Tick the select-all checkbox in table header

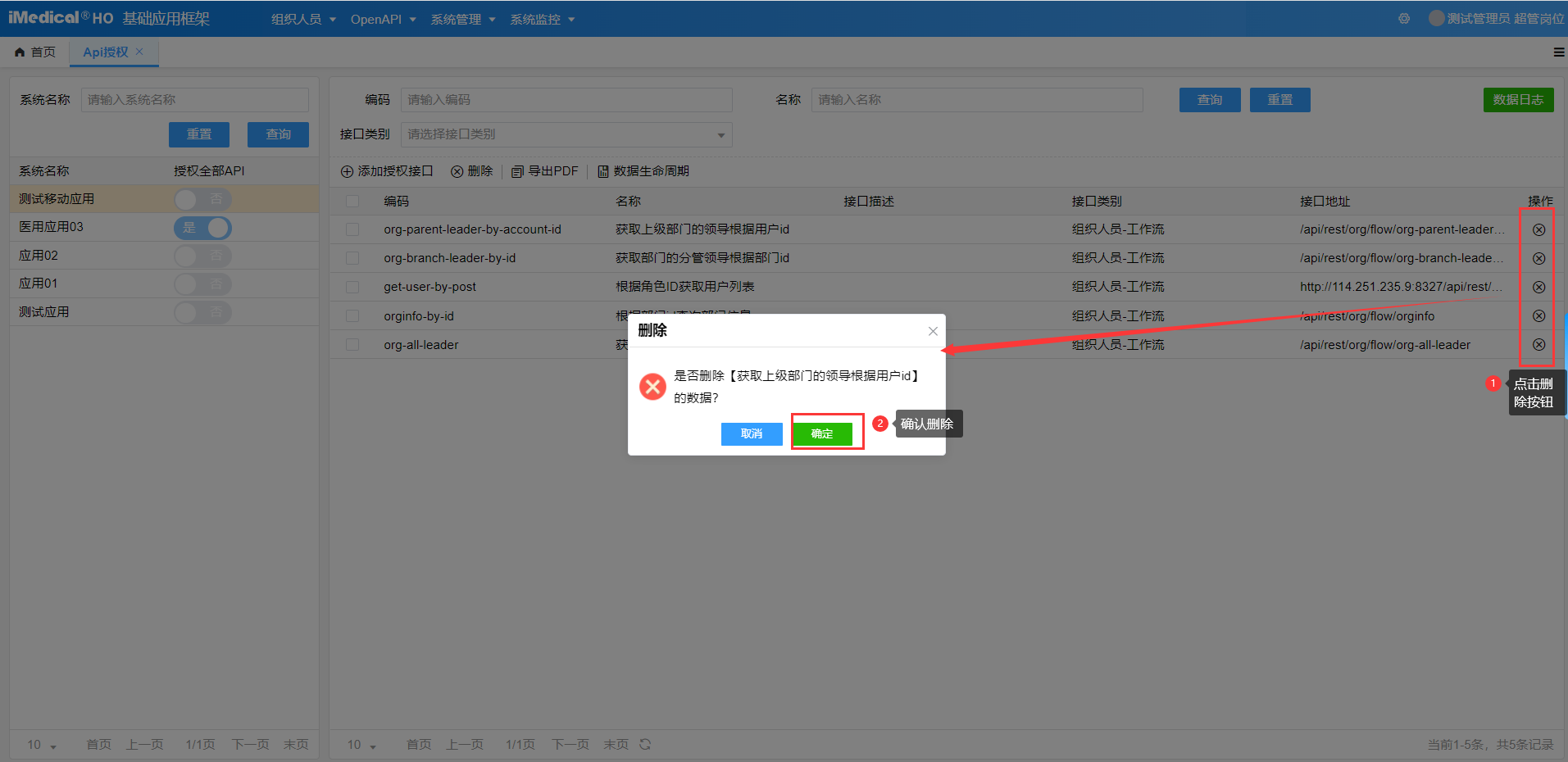pos(352,202)
